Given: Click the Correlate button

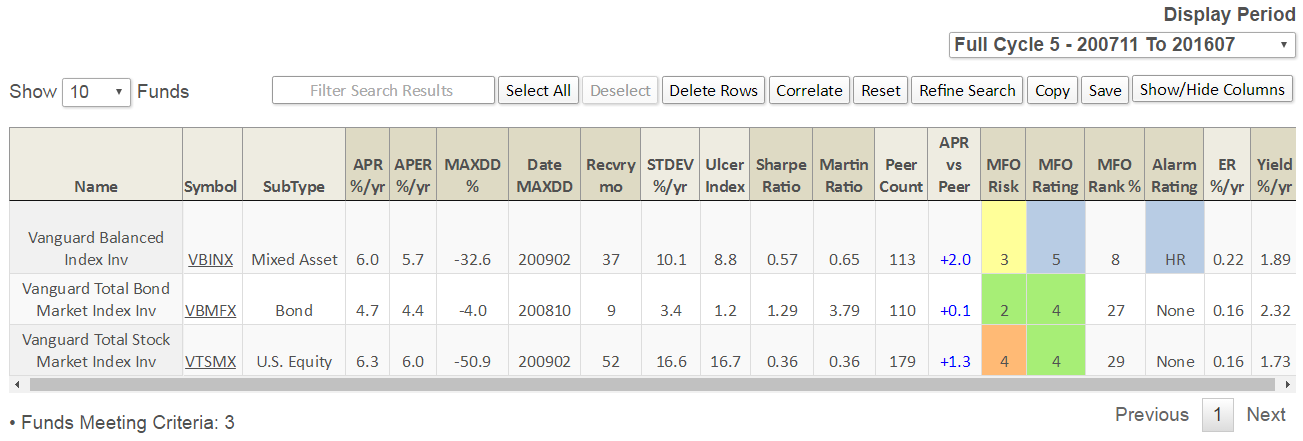Looking at the screenshot, I should pyautogui.click(x=809, y=90).
